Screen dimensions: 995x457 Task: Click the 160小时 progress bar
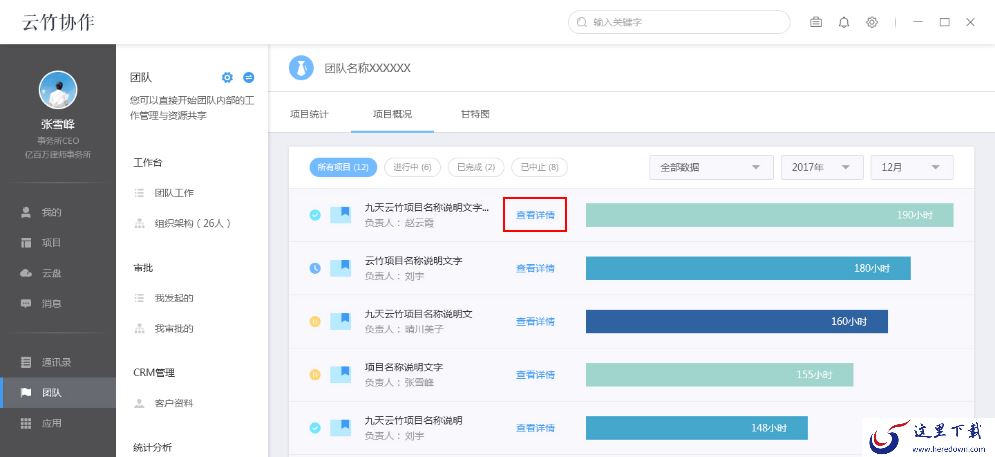(737, 321)
